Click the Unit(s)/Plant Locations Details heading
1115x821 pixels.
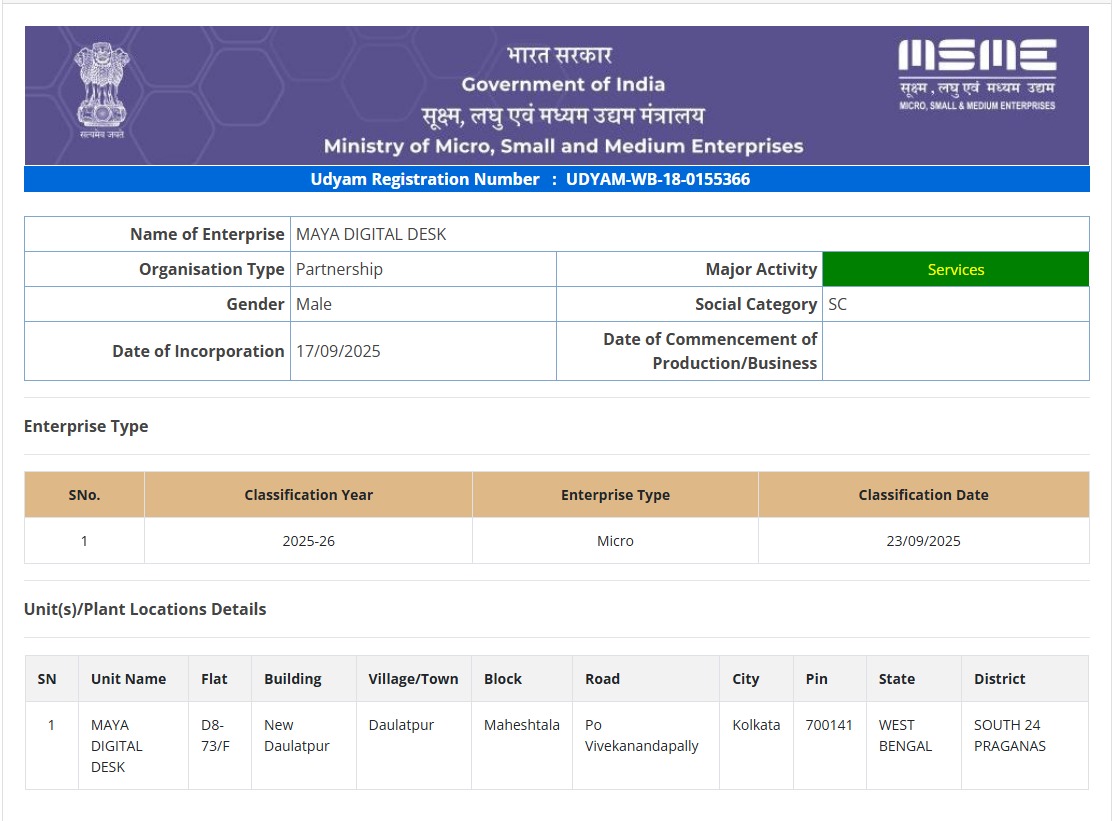point(145,609)
